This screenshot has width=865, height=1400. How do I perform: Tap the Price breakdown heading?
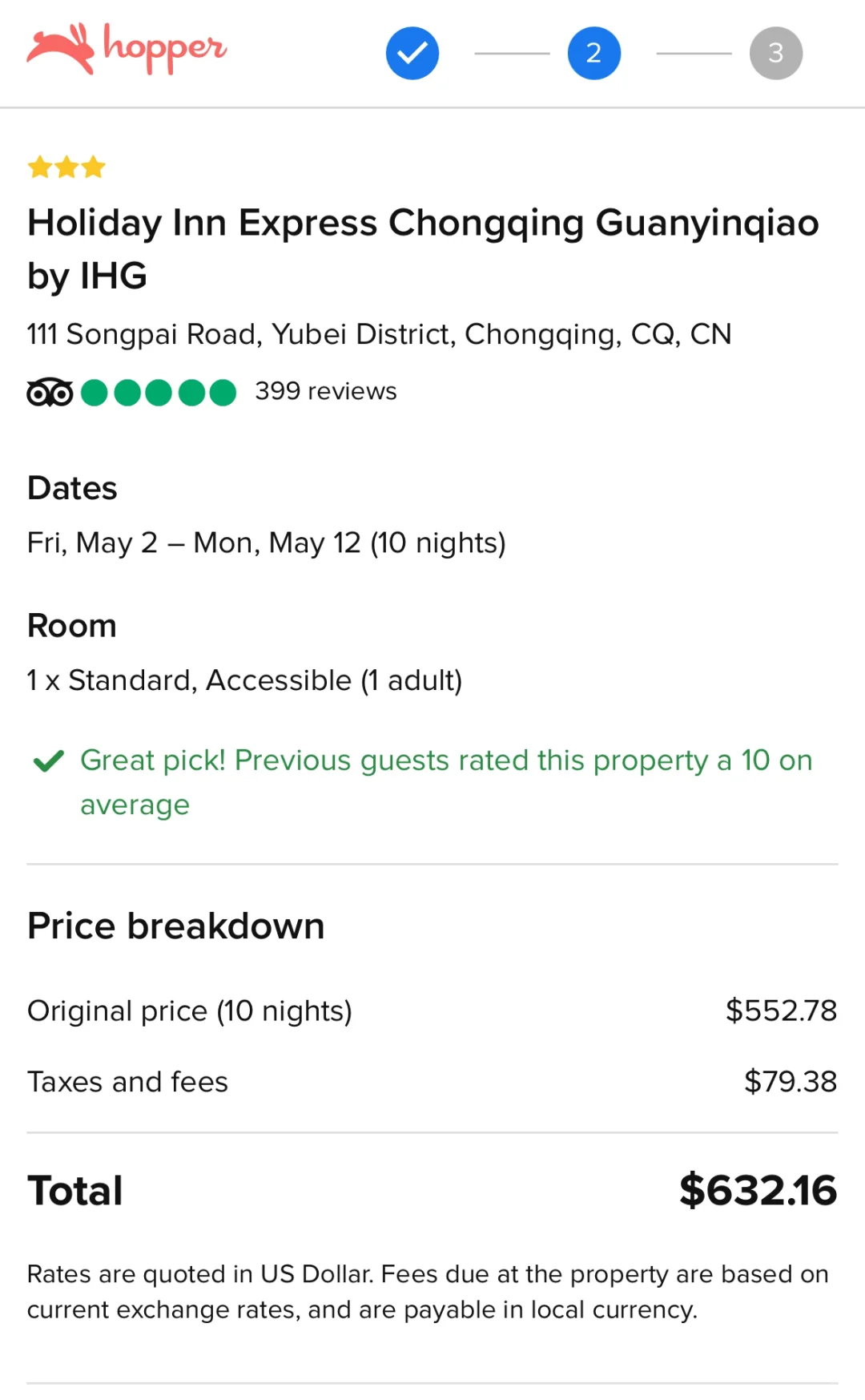pyautogui.click(x=175, y=926)
